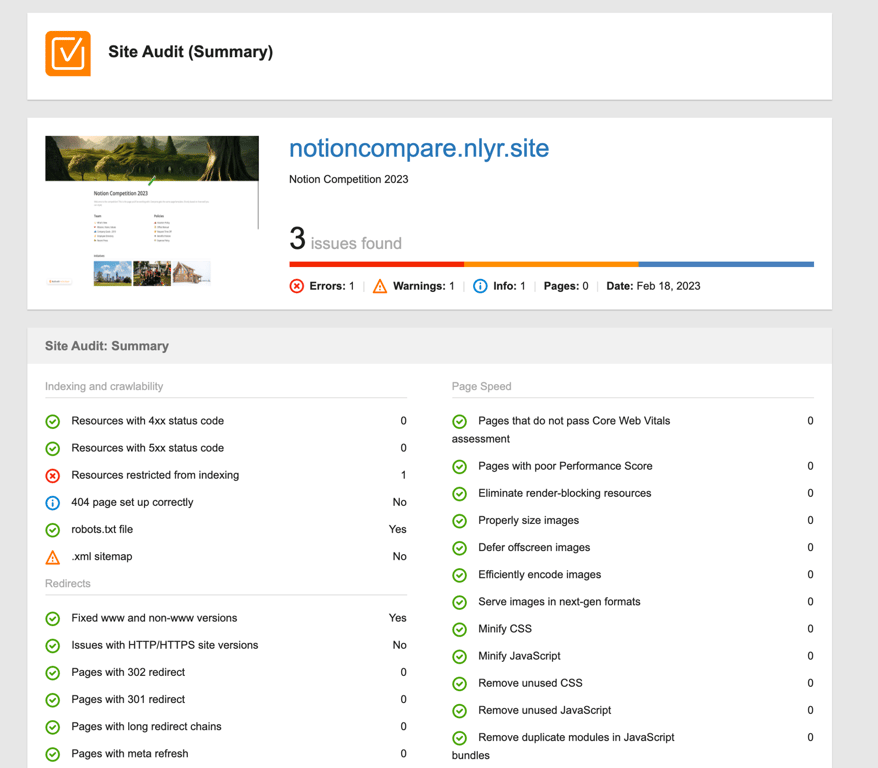Click green check beside Pages with 302 redirect
The width and height of the screenshot is (878, 768).
[x=53, y=673]
